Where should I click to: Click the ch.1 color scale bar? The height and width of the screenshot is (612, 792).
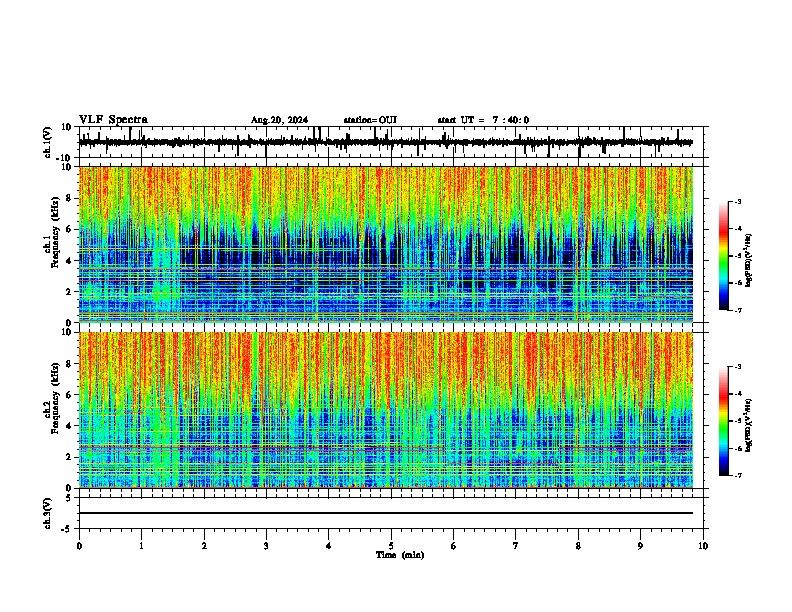pyautogui.click(x=723, y=256)
